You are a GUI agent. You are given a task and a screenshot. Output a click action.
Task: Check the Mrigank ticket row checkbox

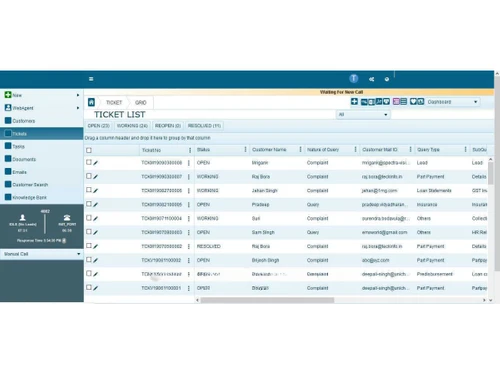point(89,162)
